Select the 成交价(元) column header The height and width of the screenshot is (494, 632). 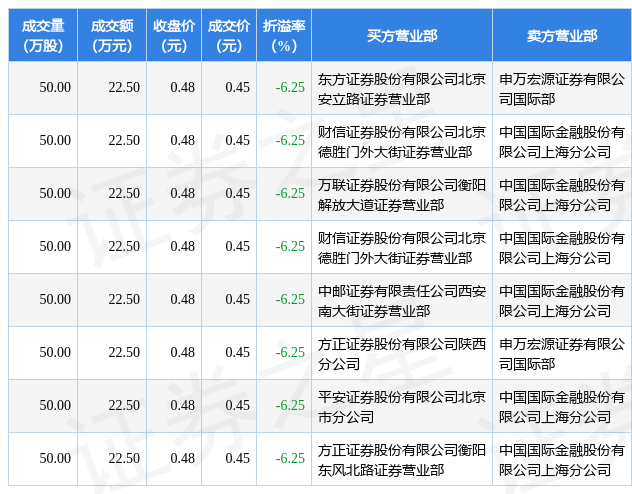click(229, 35)
